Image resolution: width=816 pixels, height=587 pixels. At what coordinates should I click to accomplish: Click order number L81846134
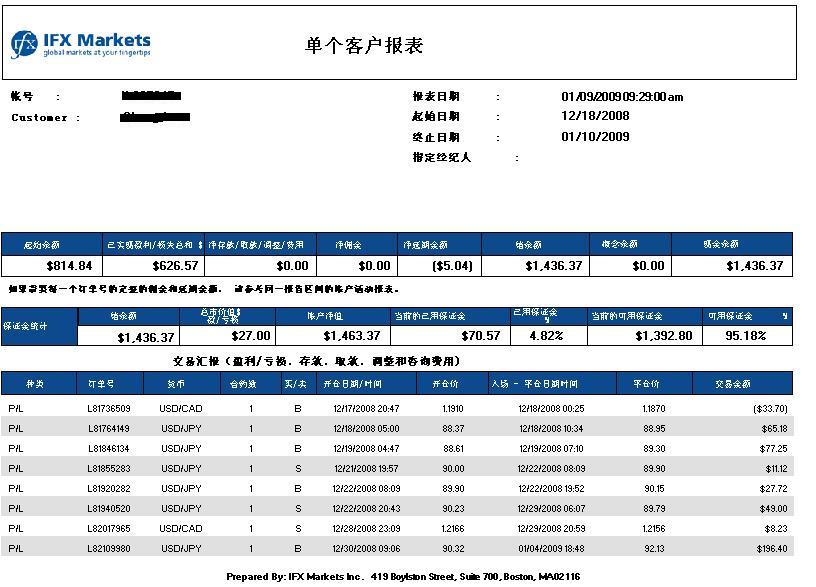(109, 449)
